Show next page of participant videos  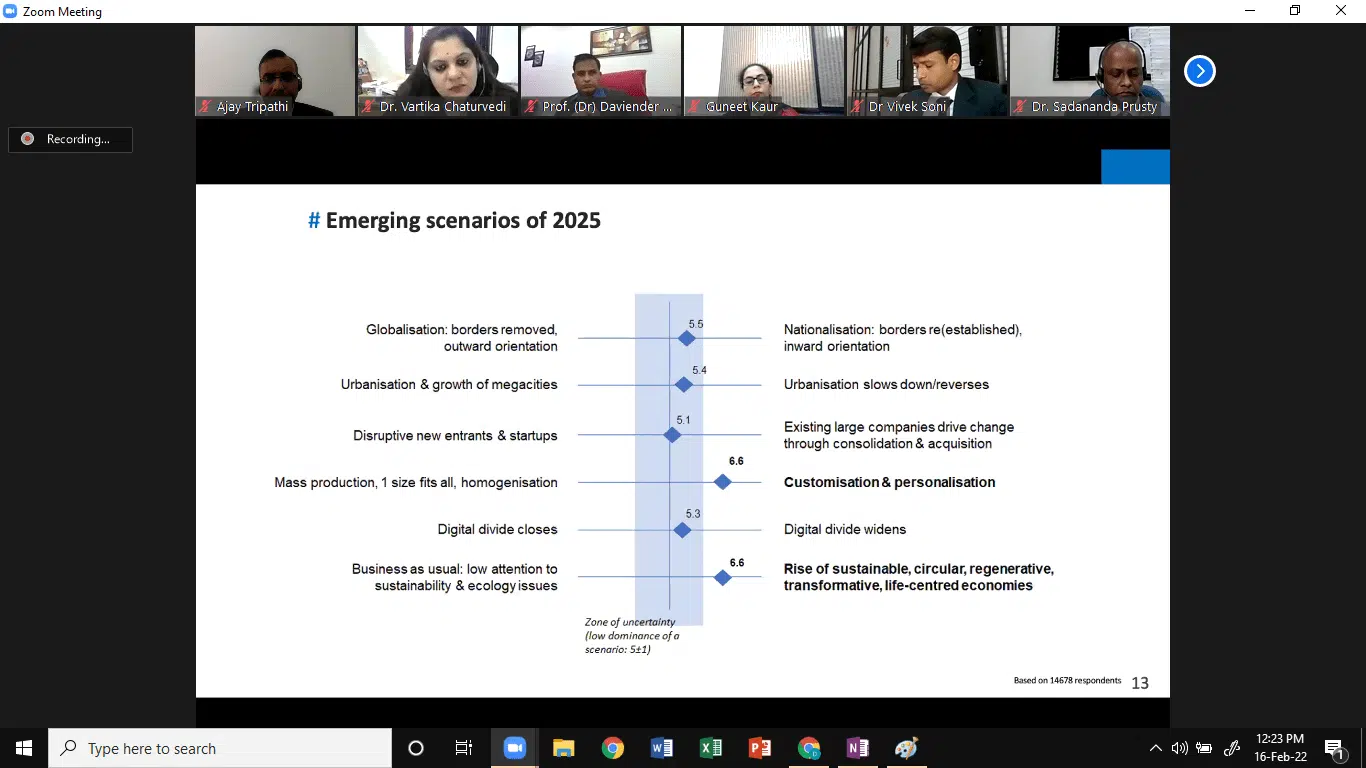(1199, 71)
